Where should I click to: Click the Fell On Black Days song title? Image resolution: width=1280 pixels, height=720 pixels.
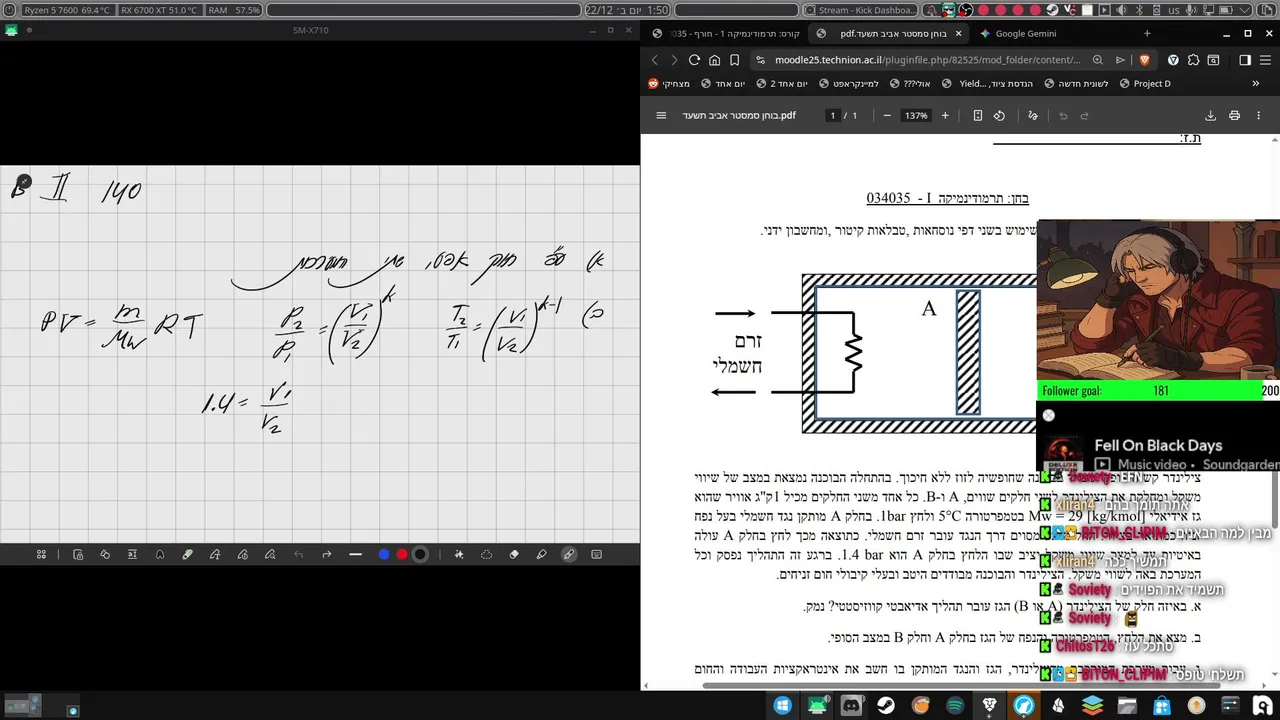(1158, 446)
